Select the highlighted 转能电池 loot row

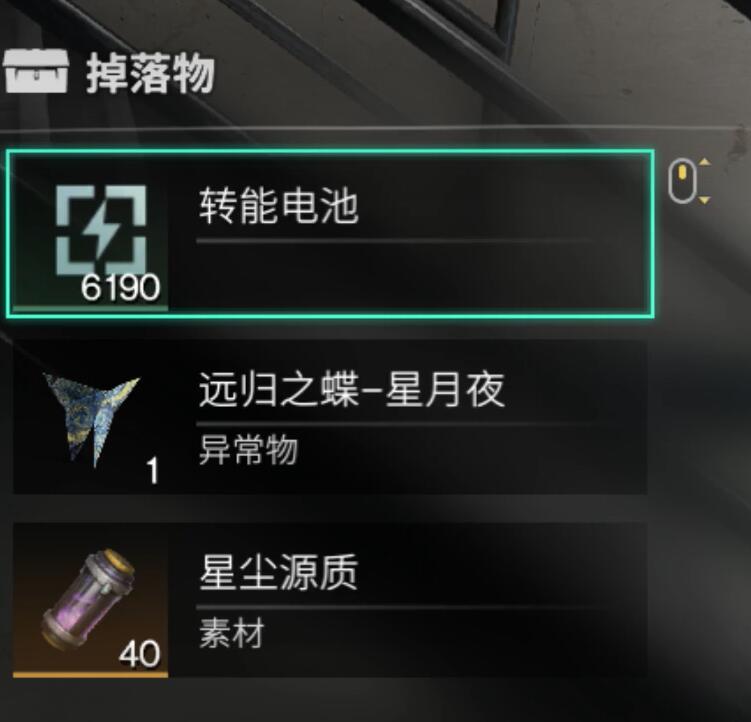(330, 233)
